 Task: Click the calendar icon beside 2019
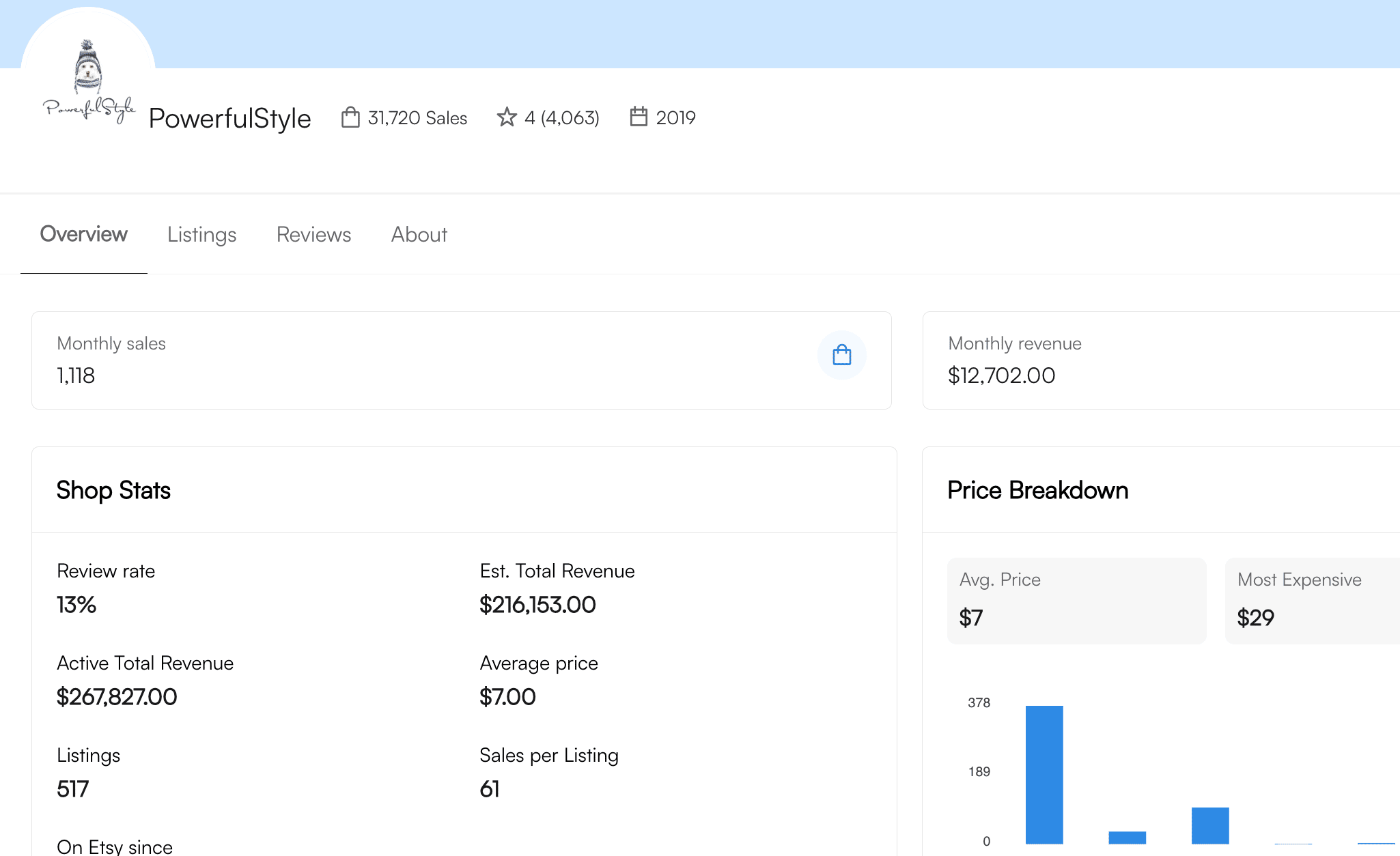pyautogui.click(x=639, y=116)
